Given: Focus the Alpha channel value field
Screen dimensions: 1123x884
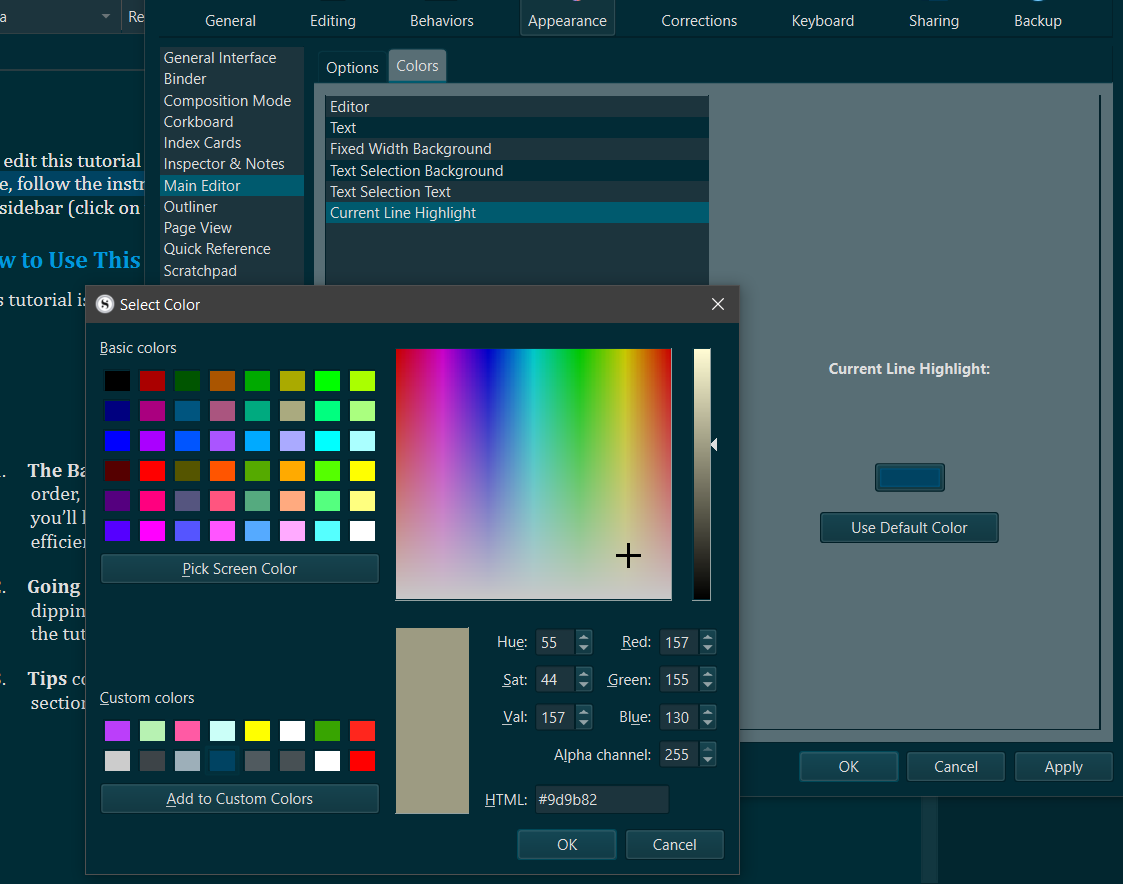Looking at the screenshot, I should (679, 754).
